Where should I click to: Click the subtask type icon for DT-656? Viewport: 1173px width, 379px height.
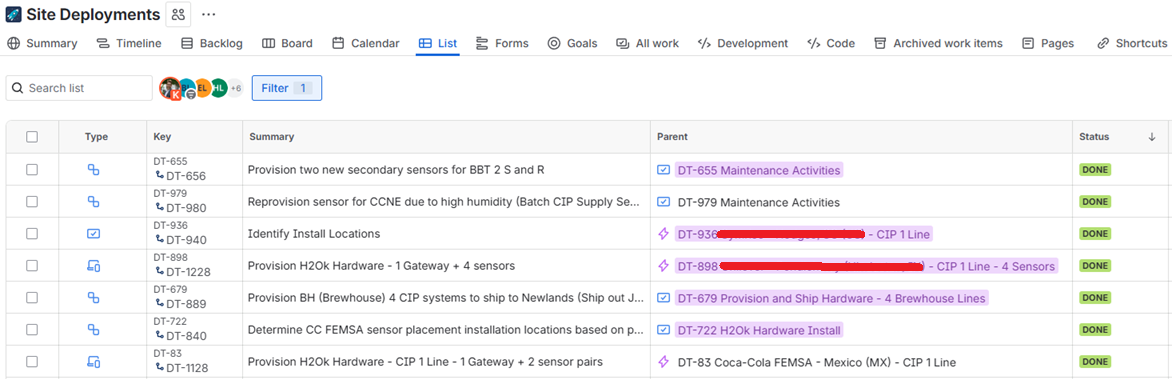[94, 170]
